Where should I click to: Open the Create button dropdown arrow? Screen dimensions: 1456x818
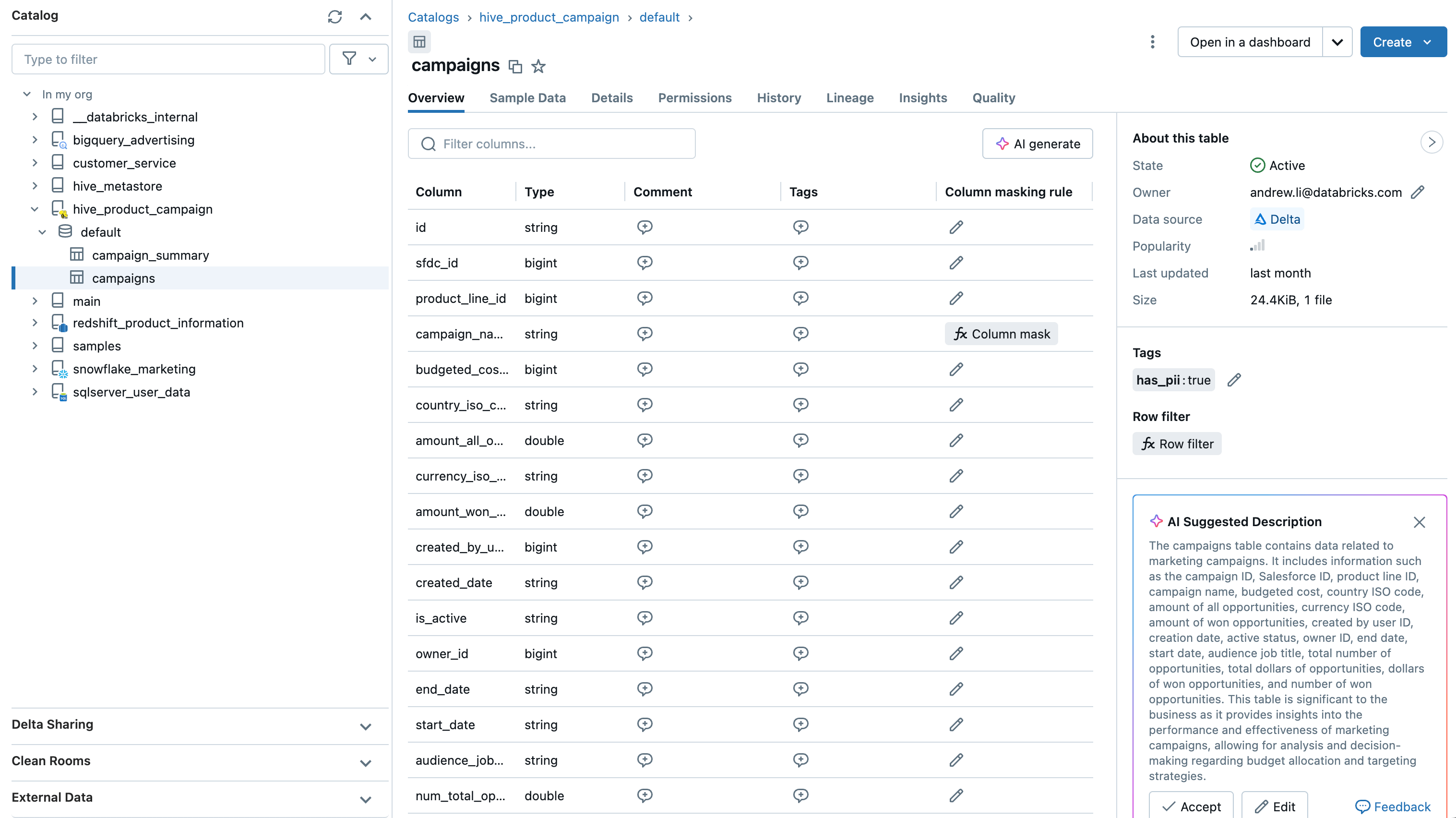1430,42
